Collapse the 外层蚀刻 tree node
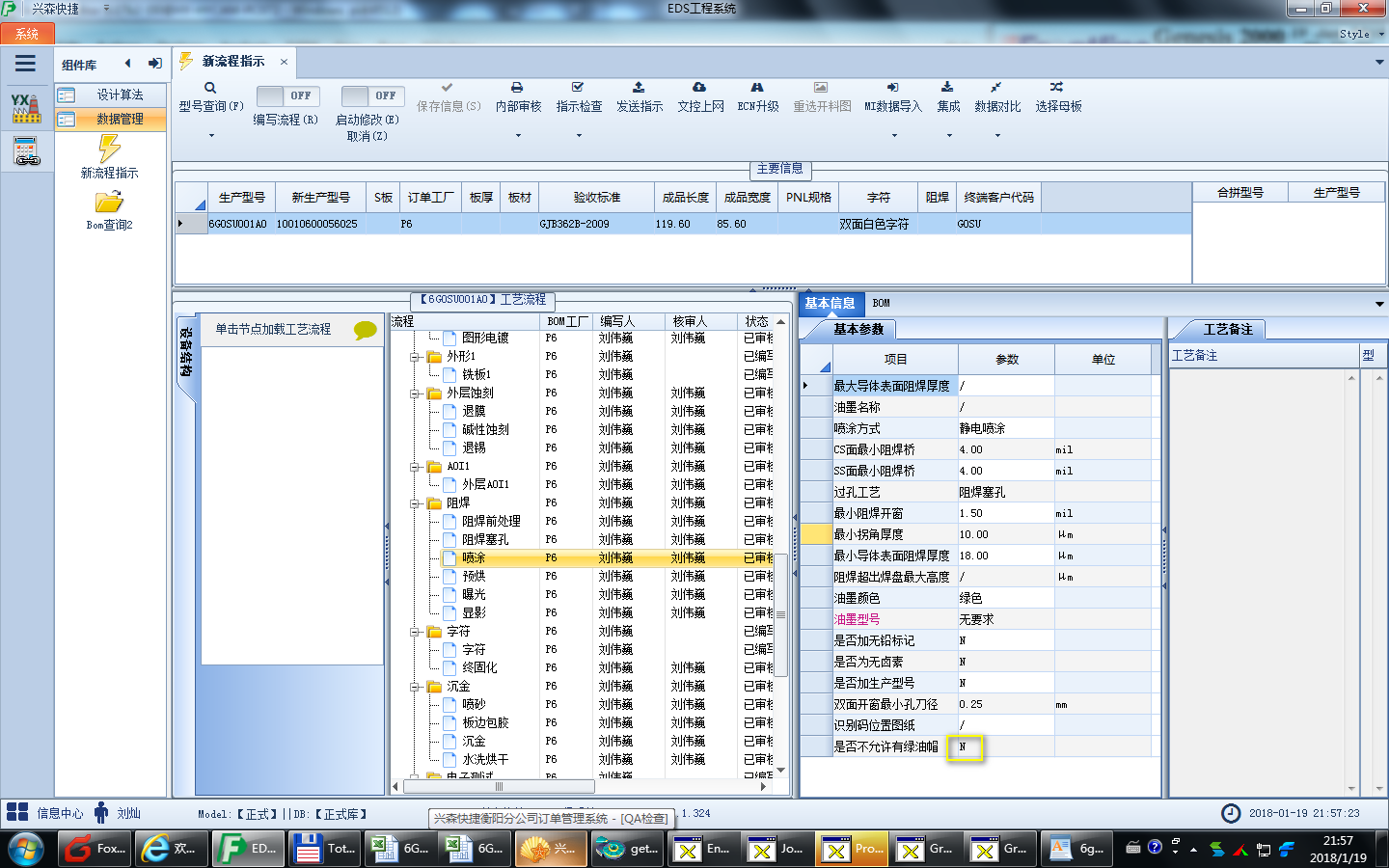 [415, 393]
